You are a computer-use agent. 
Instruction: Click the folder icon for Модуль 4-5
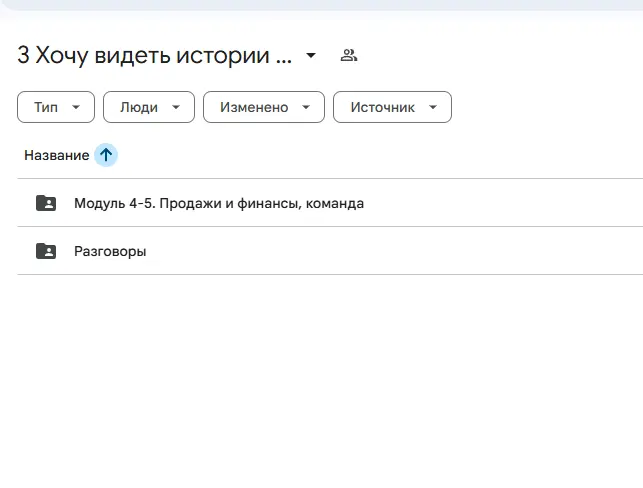pos(46,203)
